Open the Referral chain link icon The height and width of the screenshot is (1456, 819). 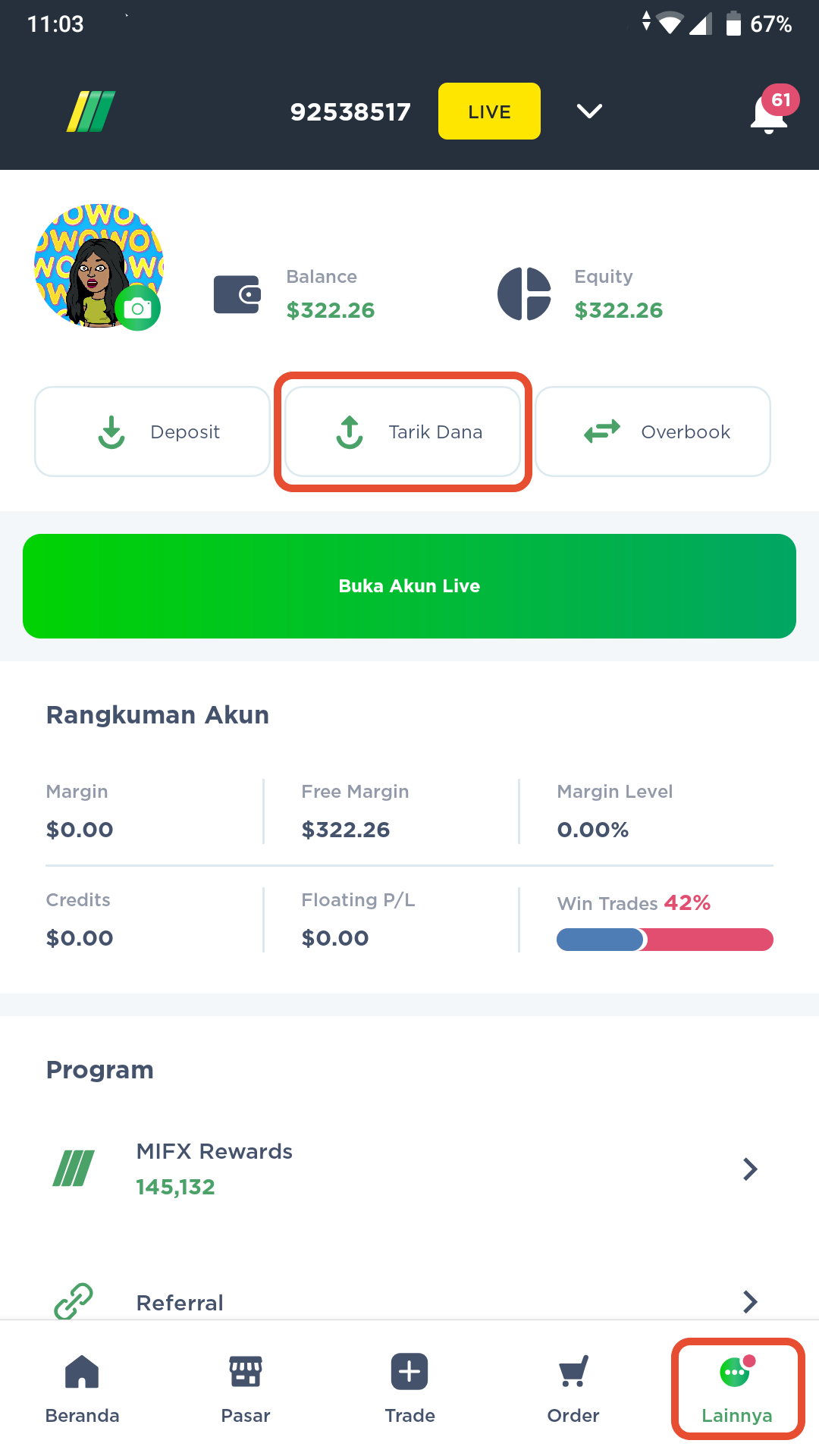pyautogui.click(x=74, y=1301)
